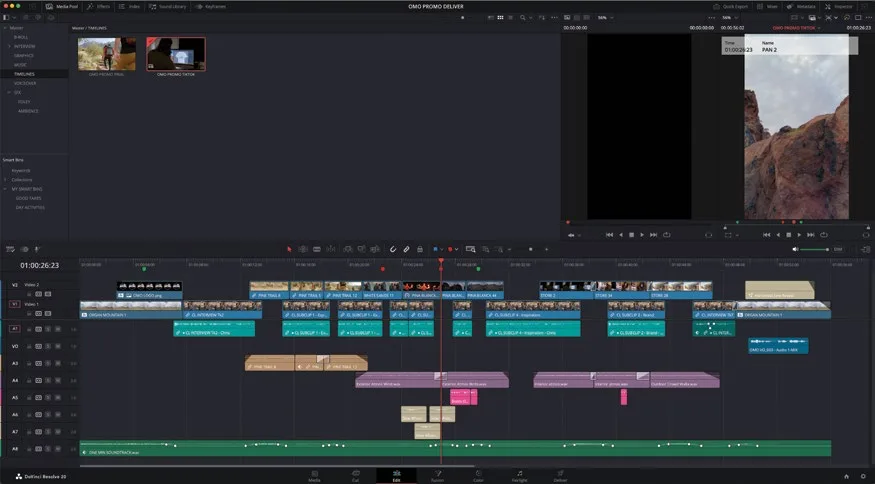
Task: Play the timeline viewer forward
Action: pyautogui.click(x=799, y=235)
